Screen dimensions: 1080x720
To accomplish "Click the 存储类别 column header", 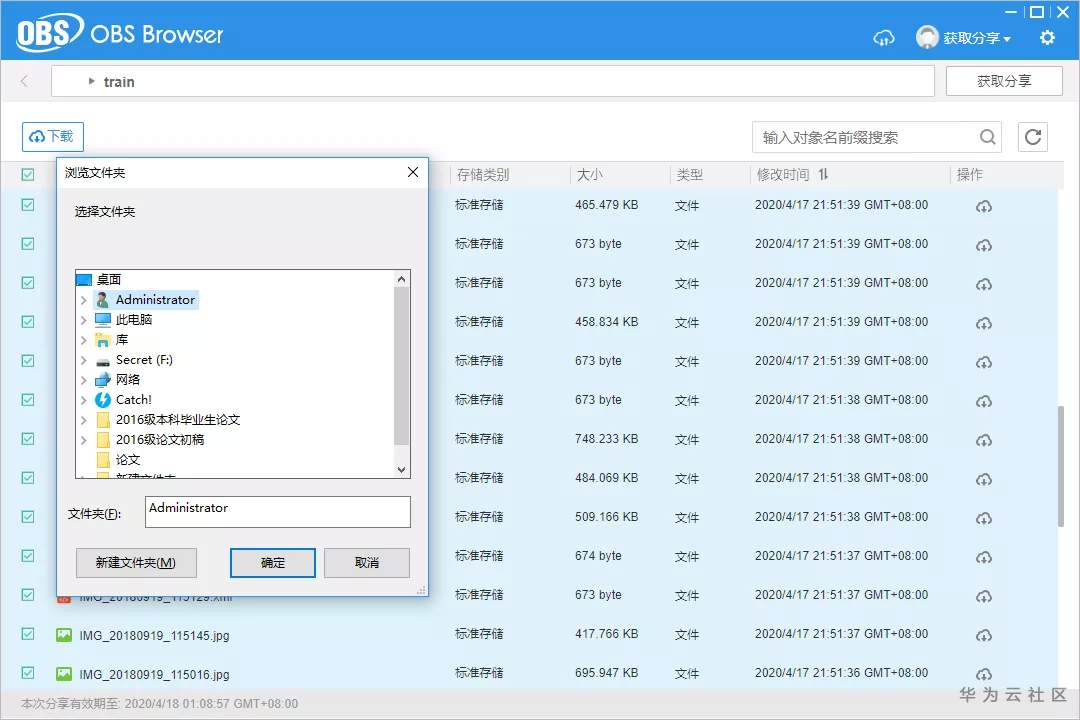I will (483, 175).
